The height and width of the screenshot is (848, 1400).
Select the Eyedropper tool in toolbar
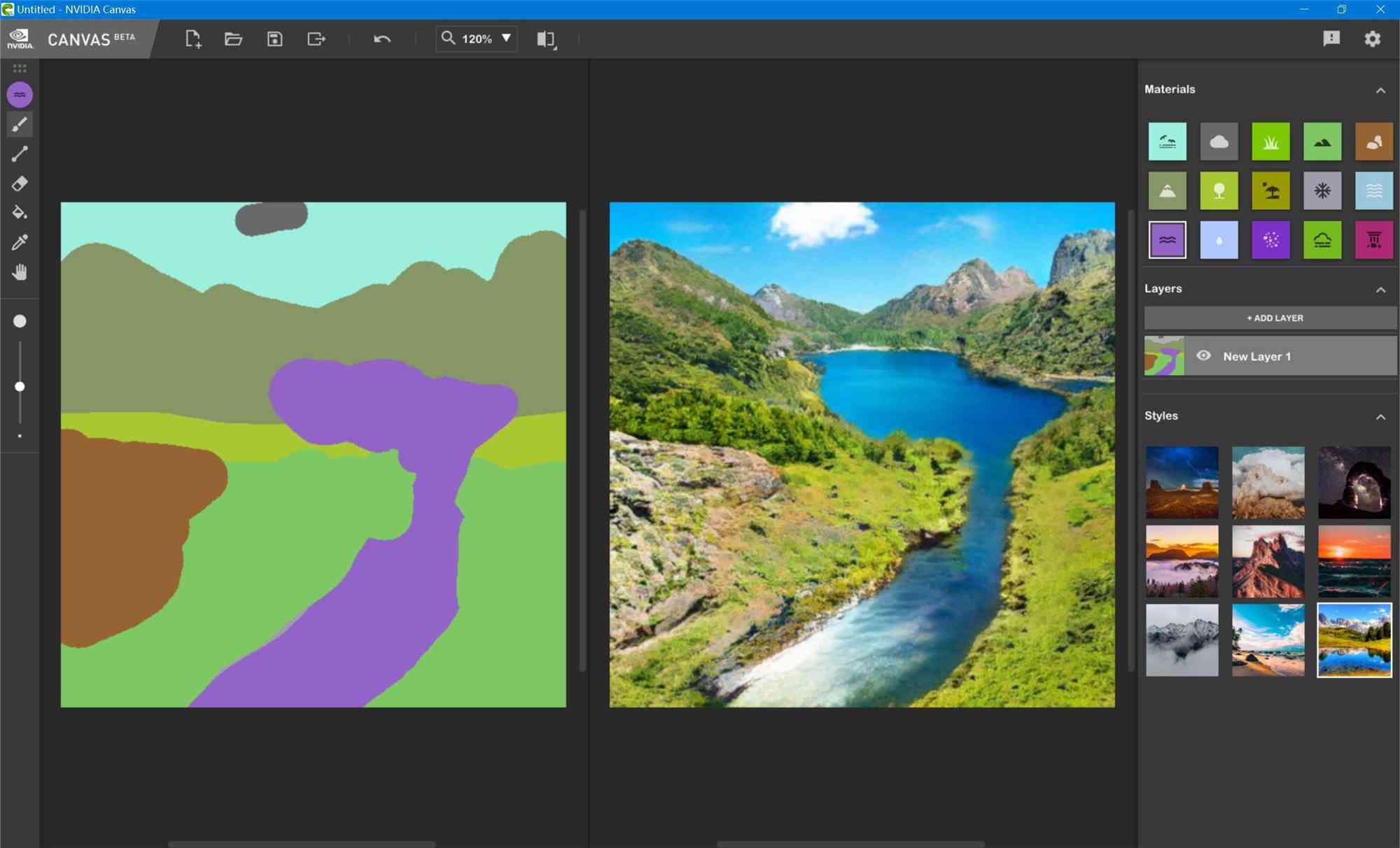pyautogui.click(x=19, y=243)
